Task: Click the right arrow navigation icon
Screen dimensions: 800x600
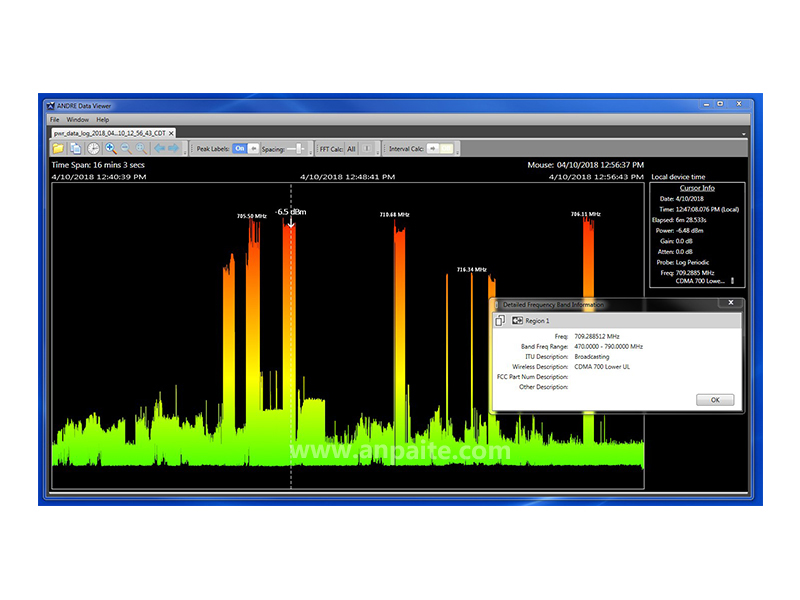Action: pos(173,148)
